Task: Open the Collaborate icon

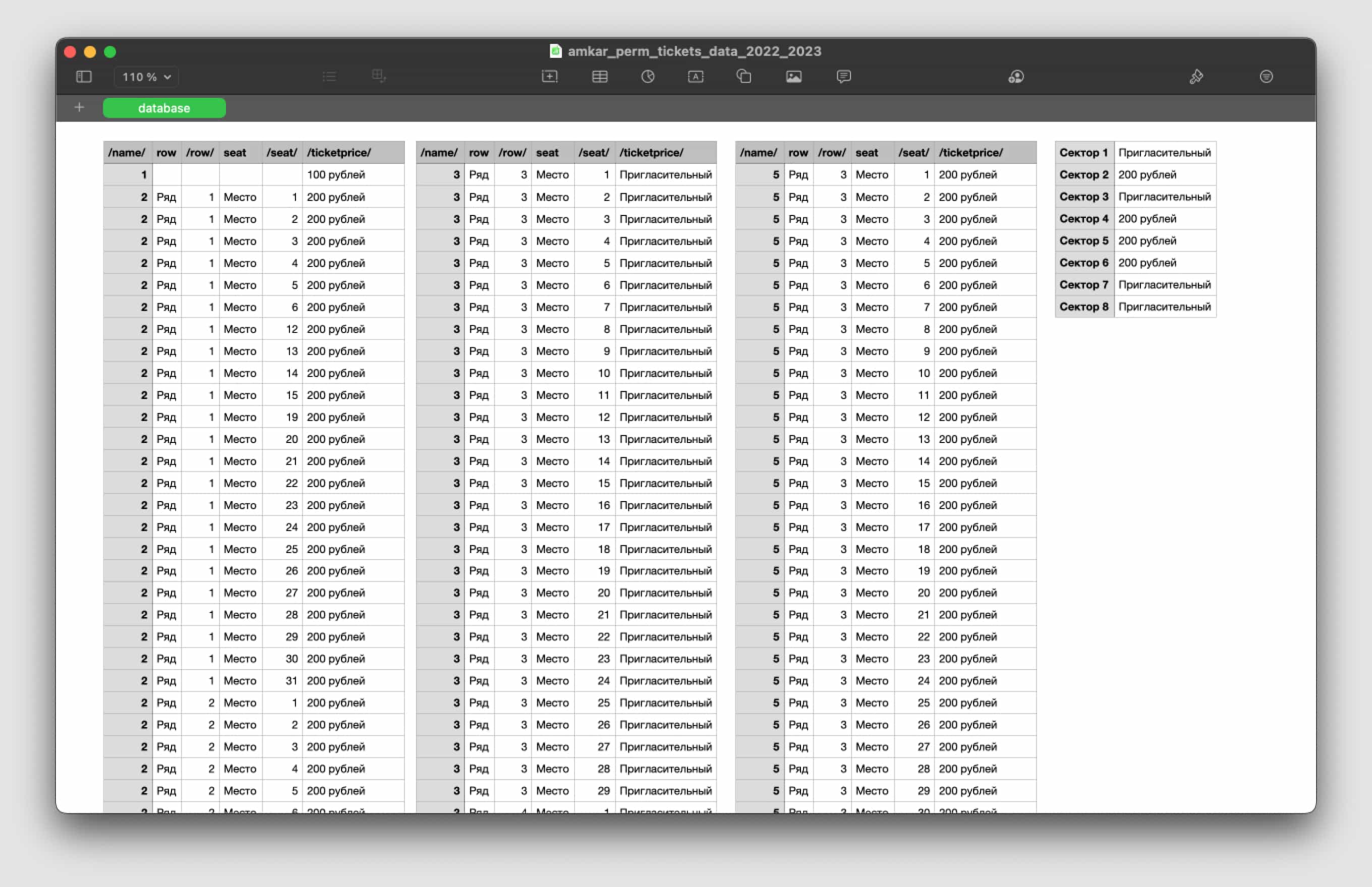Action: 1015,77
